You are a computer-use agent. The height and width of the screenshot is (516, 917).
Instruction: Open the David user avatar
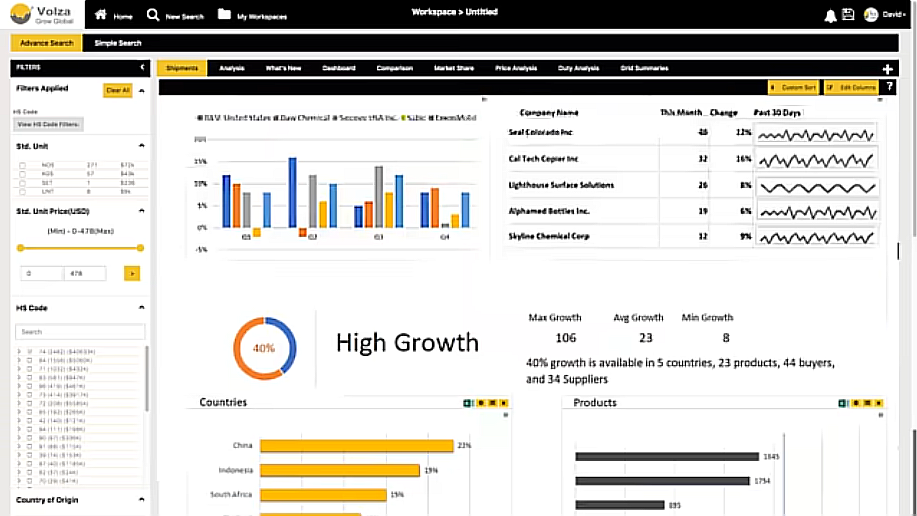(871, 15)
